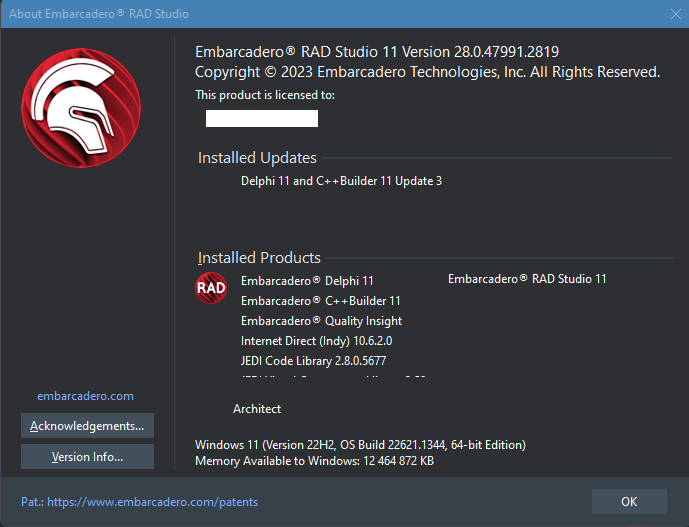Image resolution: width=689 pixels, height=527 pixels.
Task: Select Embarcadero Quality Insight entry
Action: point(321,321)
